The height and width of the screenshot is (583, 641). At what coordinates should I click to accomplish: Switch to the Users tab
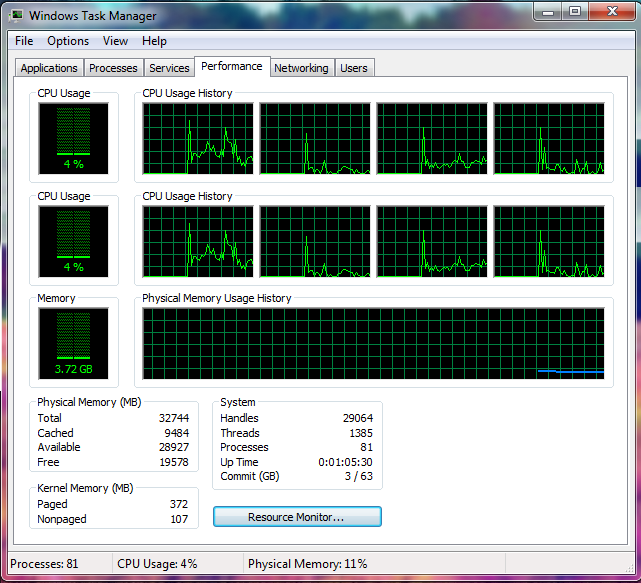(354, 68)
